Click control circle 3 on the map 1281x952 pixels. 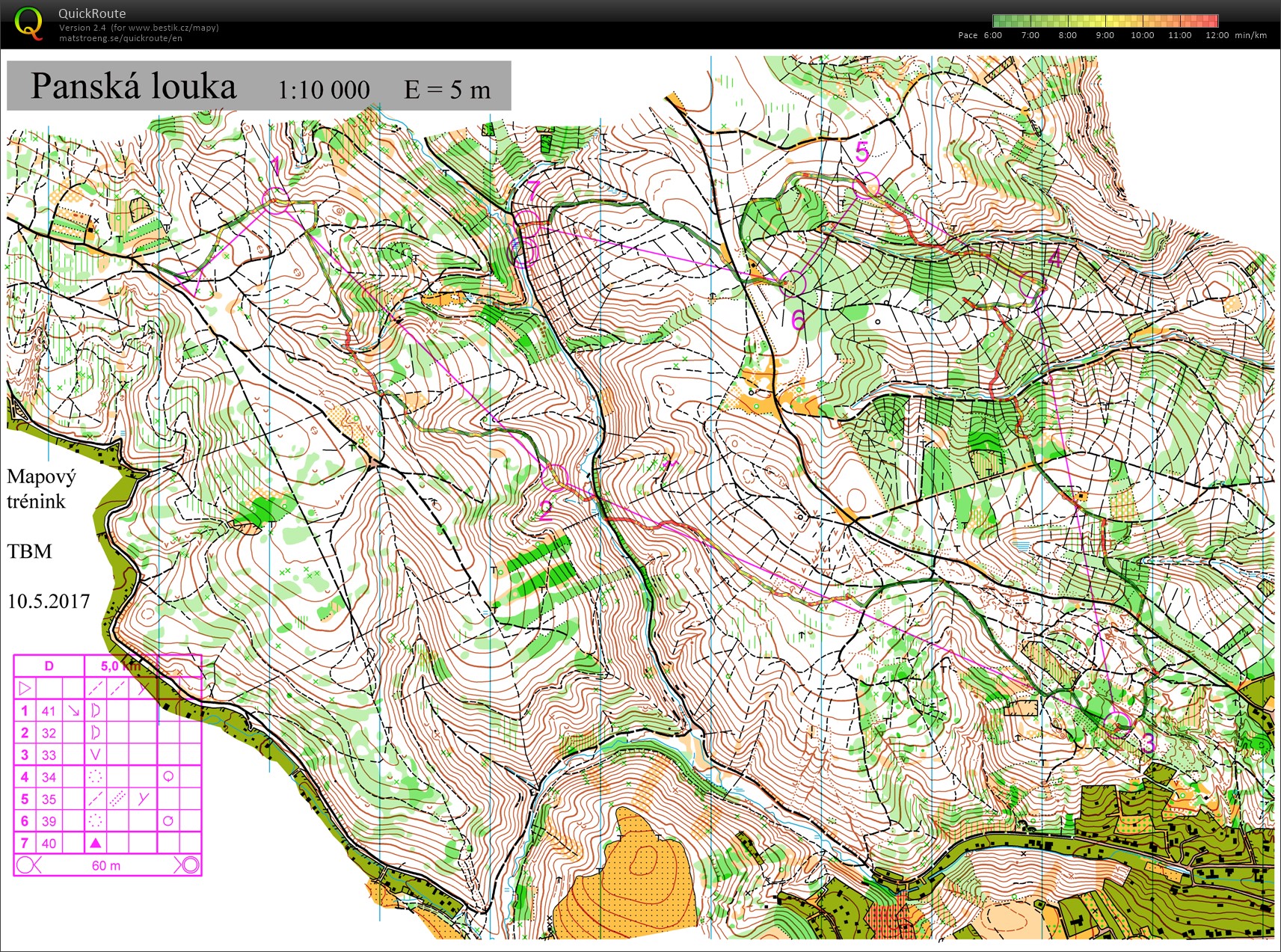[1118, 723]
